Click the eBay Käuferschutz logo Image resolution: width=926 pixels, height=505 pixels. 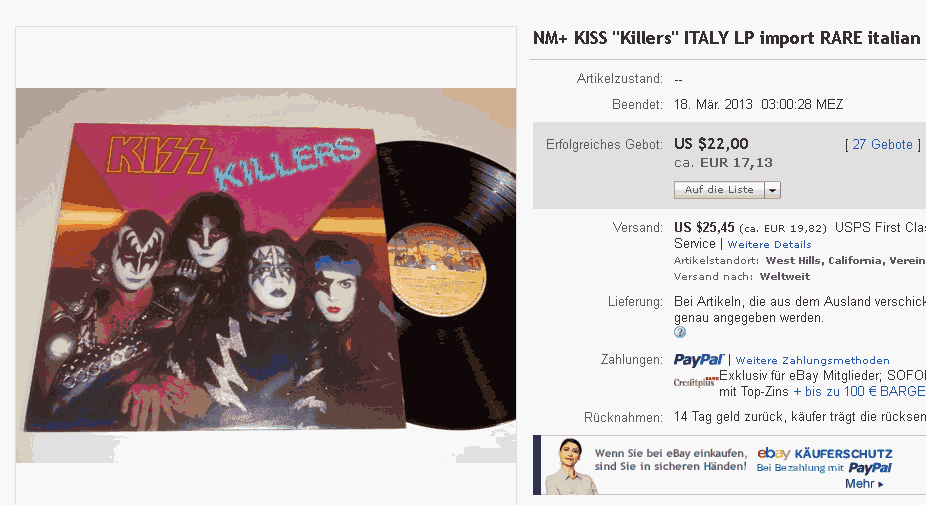click(x=824, y=454)
